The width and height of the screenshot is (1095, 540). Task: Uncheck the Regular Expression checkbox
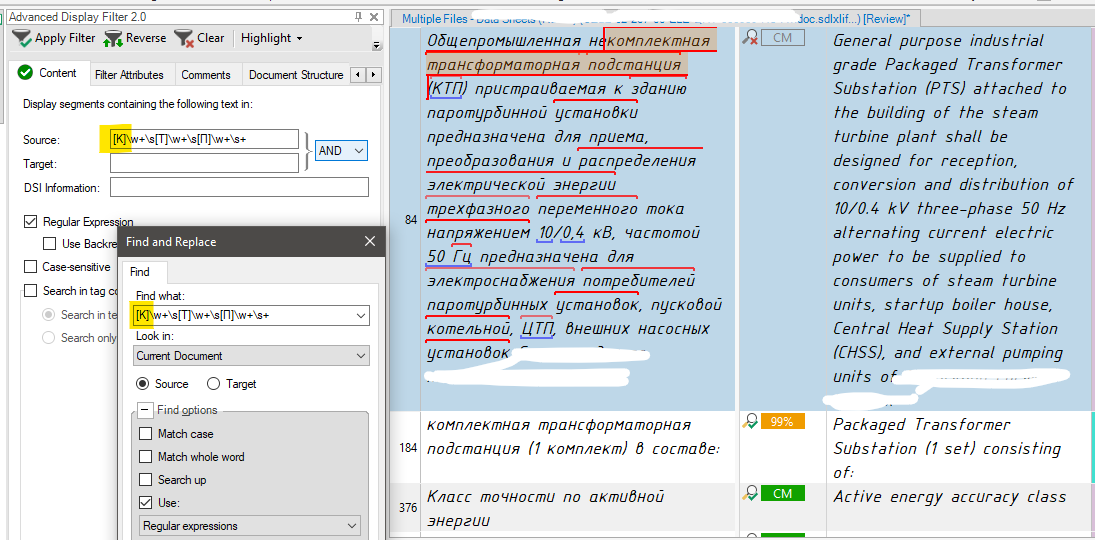(x=30, y=222)
